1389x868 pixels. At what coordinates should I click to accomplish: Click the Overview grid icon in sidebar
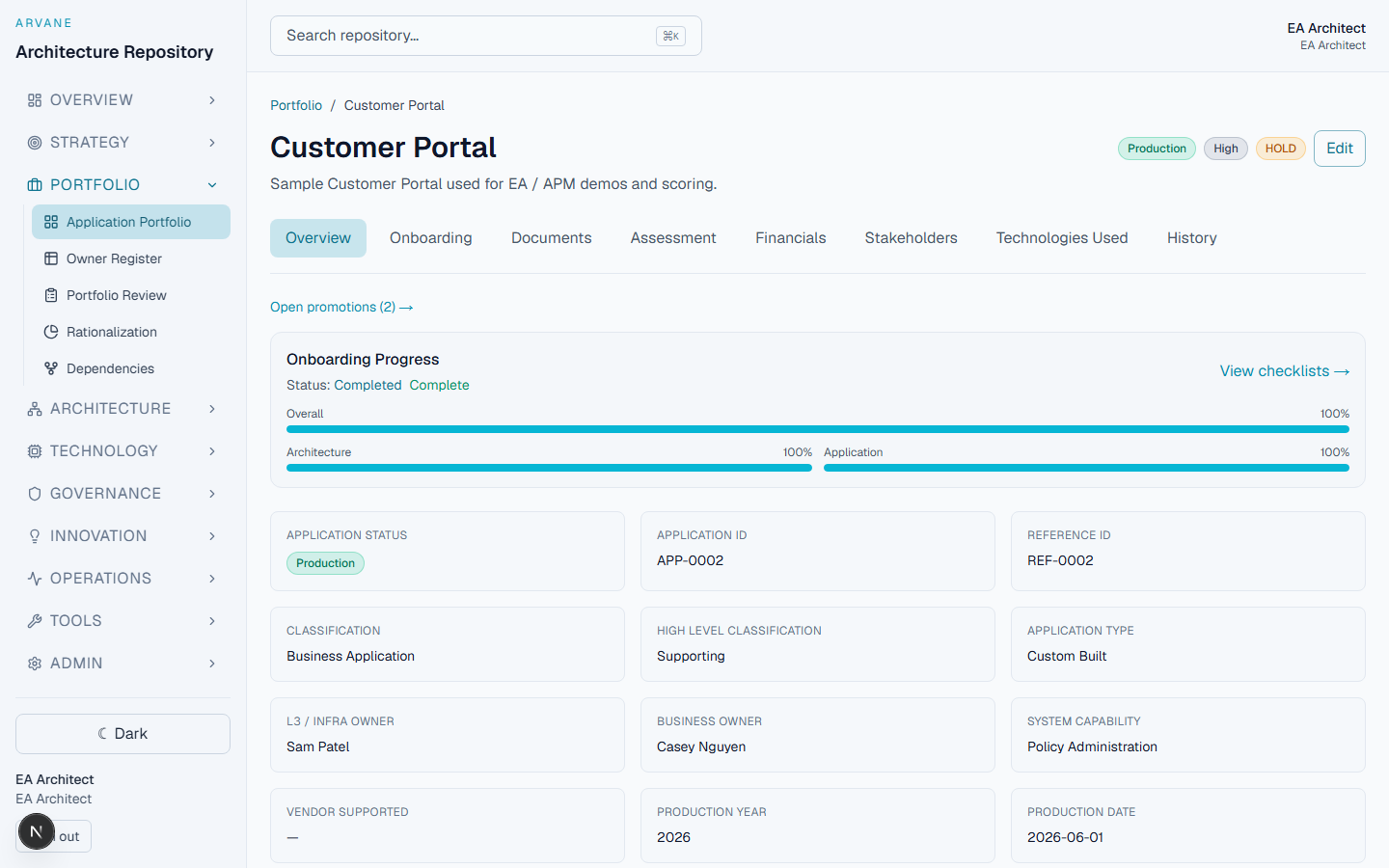coord(35,100)
